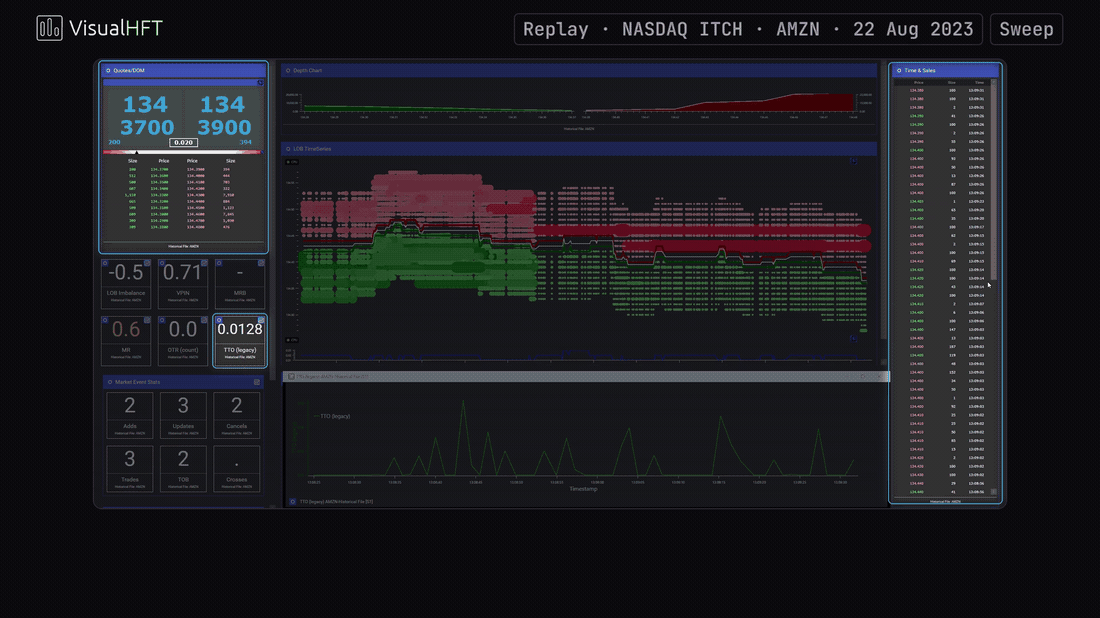Click the VPIN tile settings icon
The height and width of the screenshot is (618, 1100).
click(162, 263)
